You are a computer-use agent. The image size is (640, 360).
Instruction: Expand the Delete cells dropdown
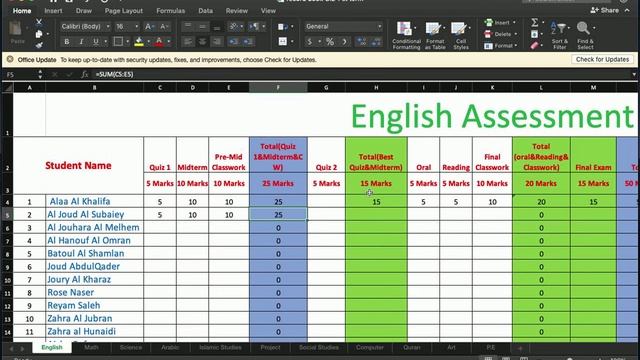tap(516, 34)
